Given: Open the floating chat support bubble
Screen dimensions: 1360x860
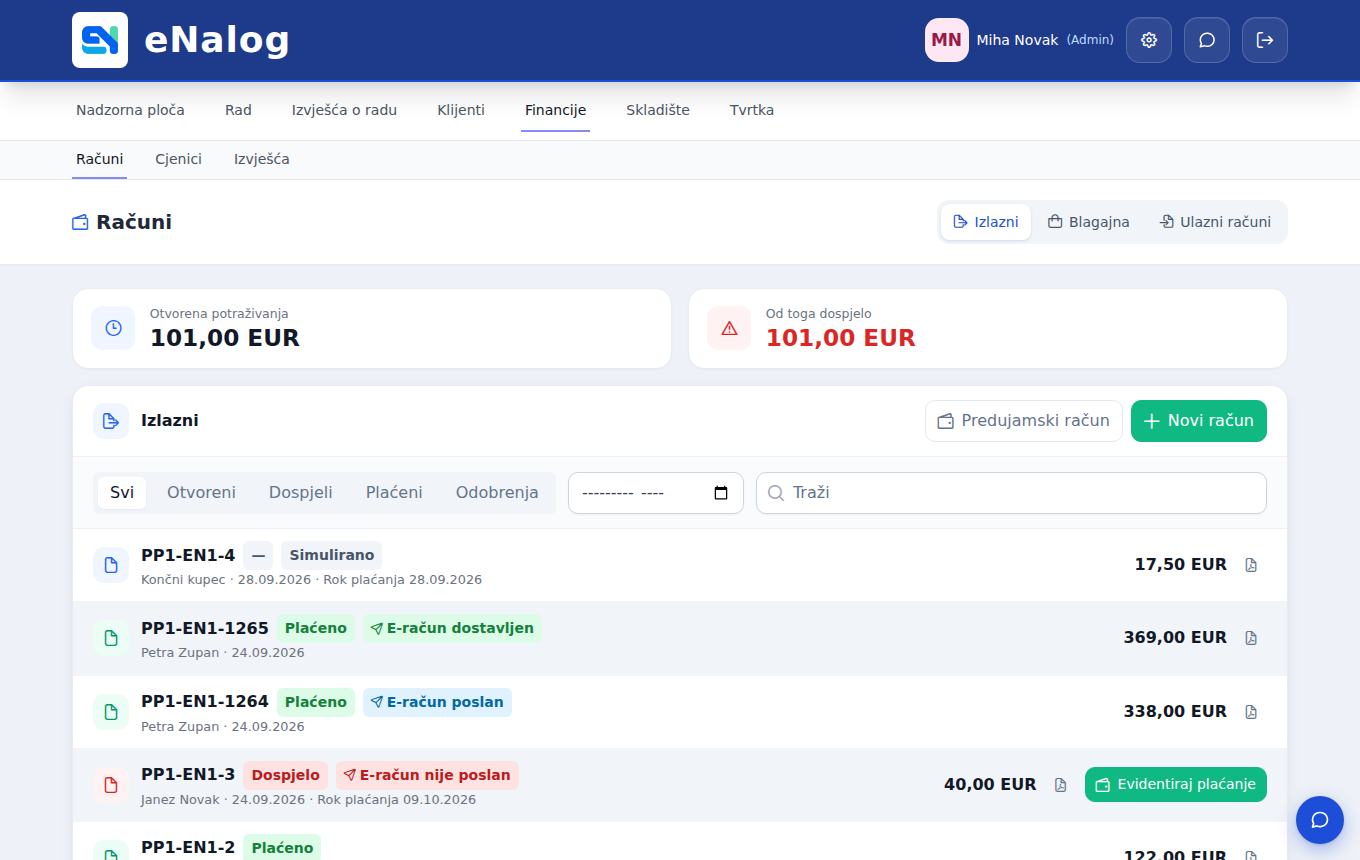Looking at the screenshot, I should [x=1320, y=820].
